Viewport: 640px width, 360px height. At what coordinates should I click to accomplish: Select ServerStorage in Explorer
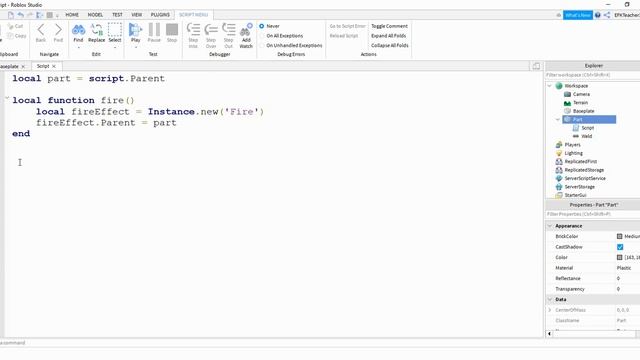[580, 187]
